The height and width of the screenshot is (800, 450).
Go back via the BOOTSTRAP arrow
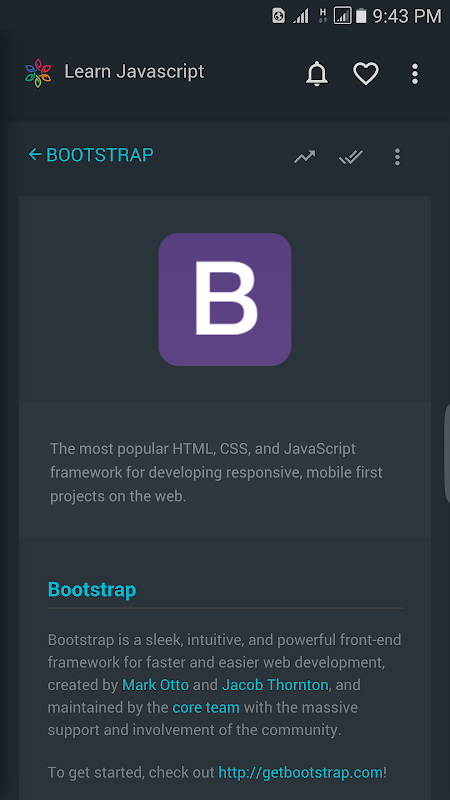click(x=91, y=155)
